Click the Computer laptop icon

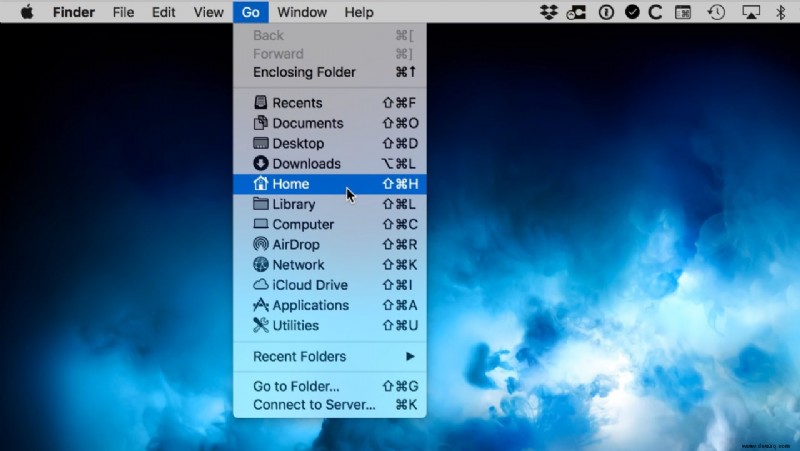tap(260, 224)
